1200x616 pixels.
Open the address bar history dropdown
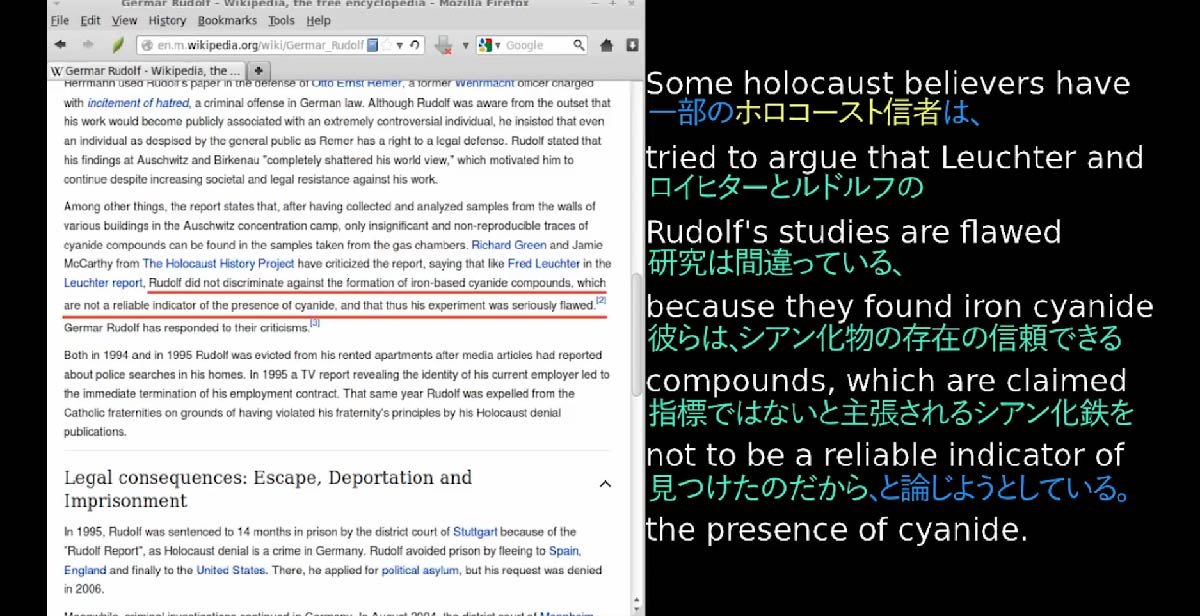click(400, 45)
